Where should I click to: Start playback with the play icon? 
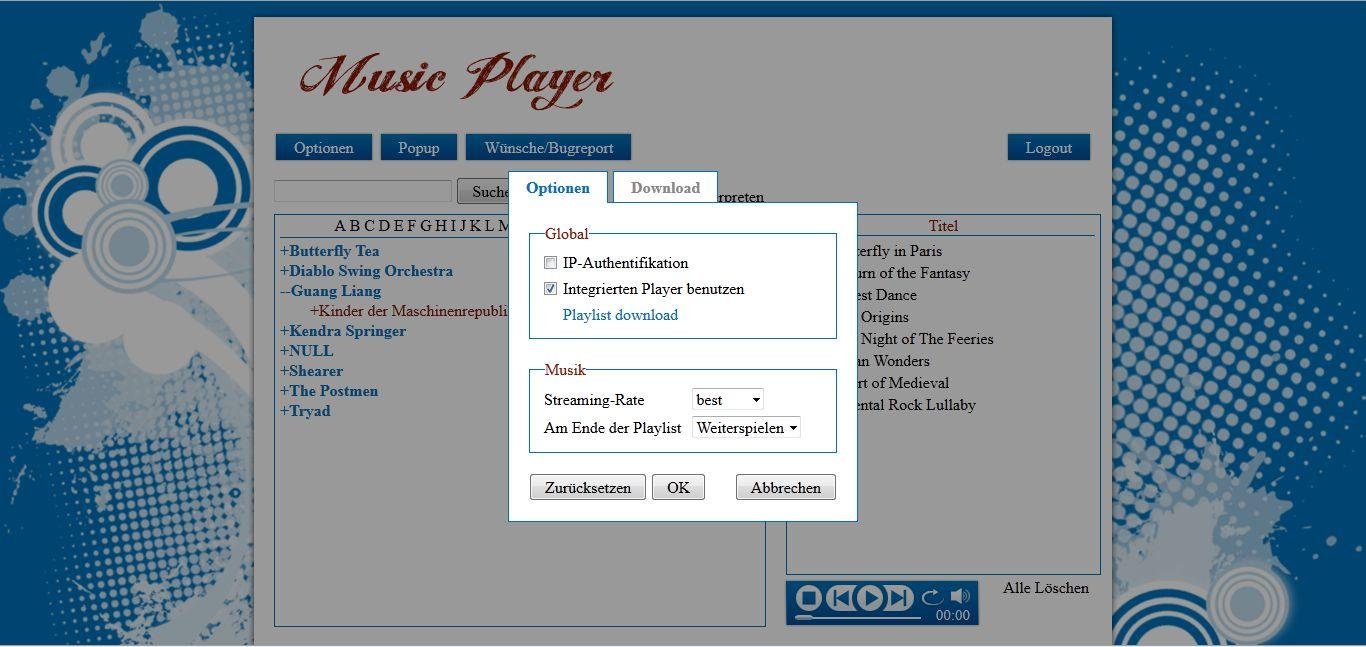(870, 598)
